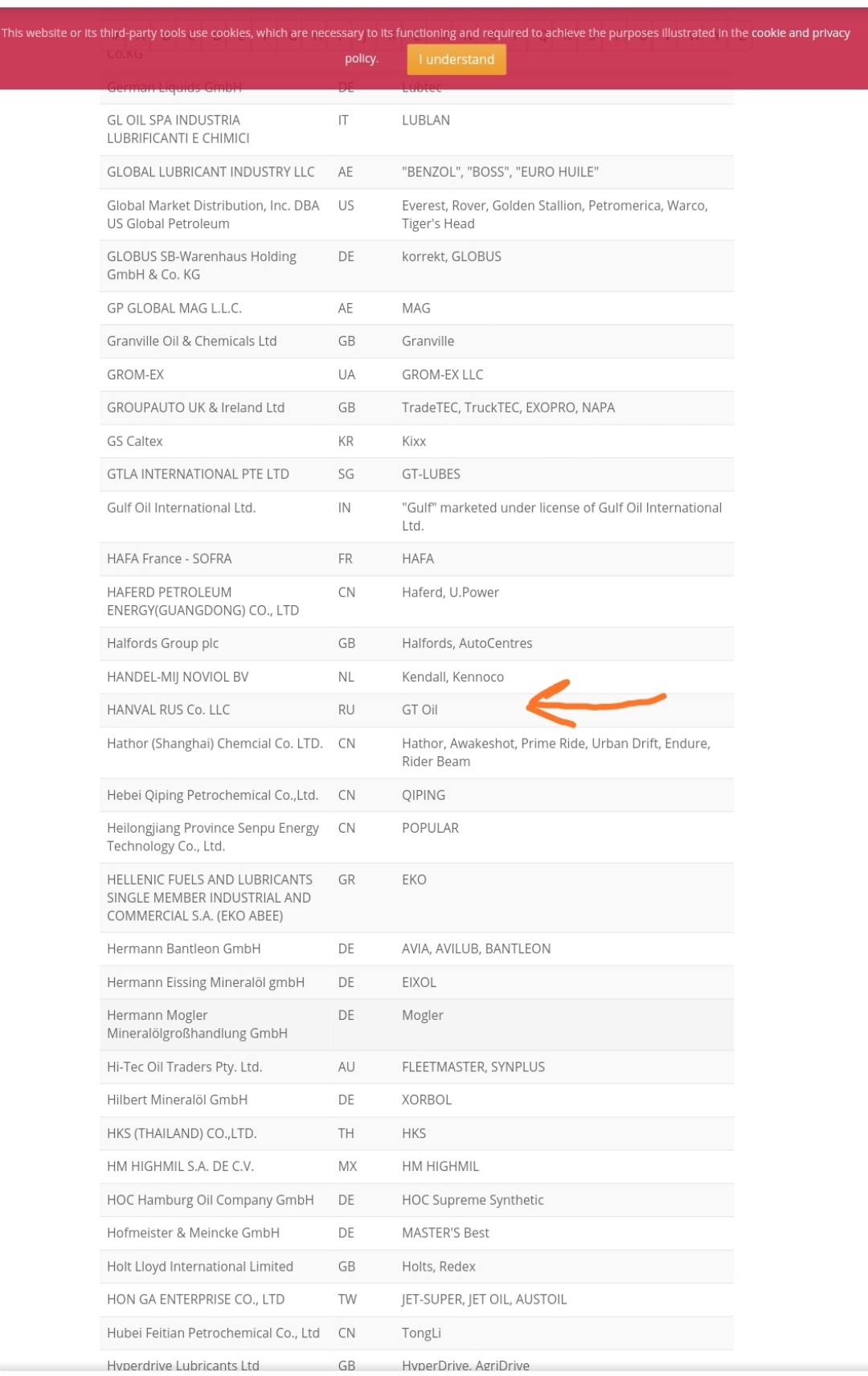Image resolution: width=868 pixels, height=1376 pixels.
Task: Click the "I understand" cookie button
Action: (457, 59)
